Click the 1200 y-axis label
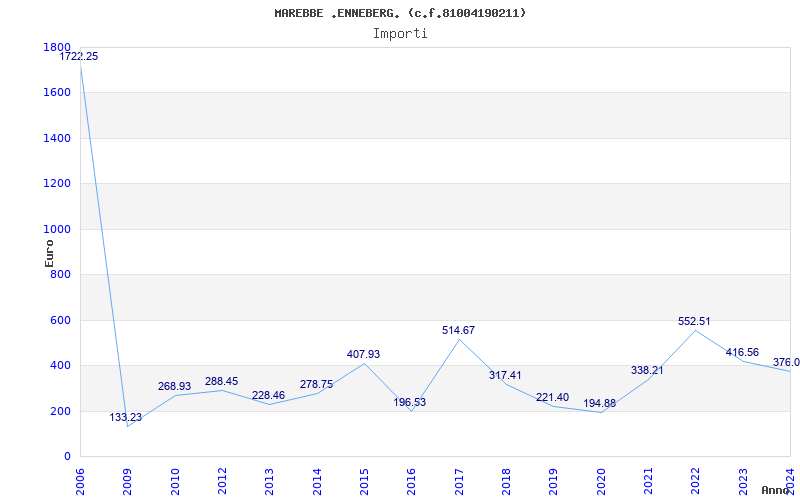The image size is (800, 500). pos(57,184)
